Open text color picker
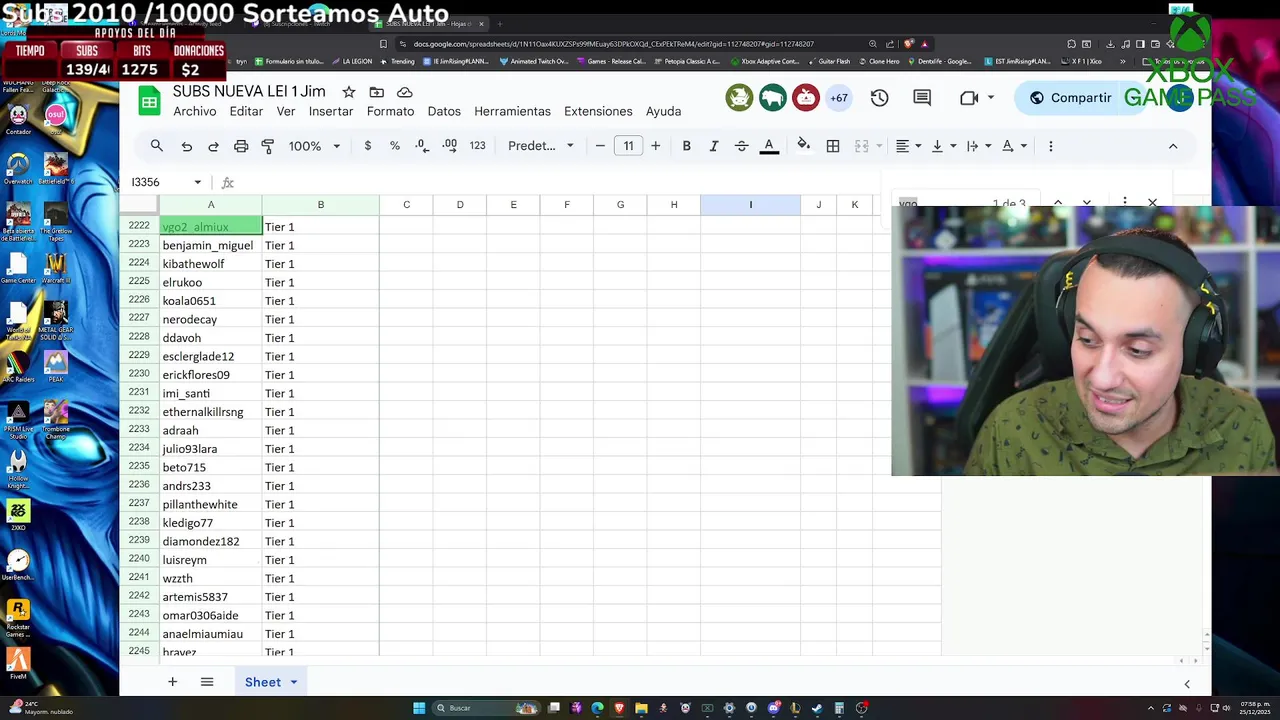1280x720 pixels. click(769, 146)
